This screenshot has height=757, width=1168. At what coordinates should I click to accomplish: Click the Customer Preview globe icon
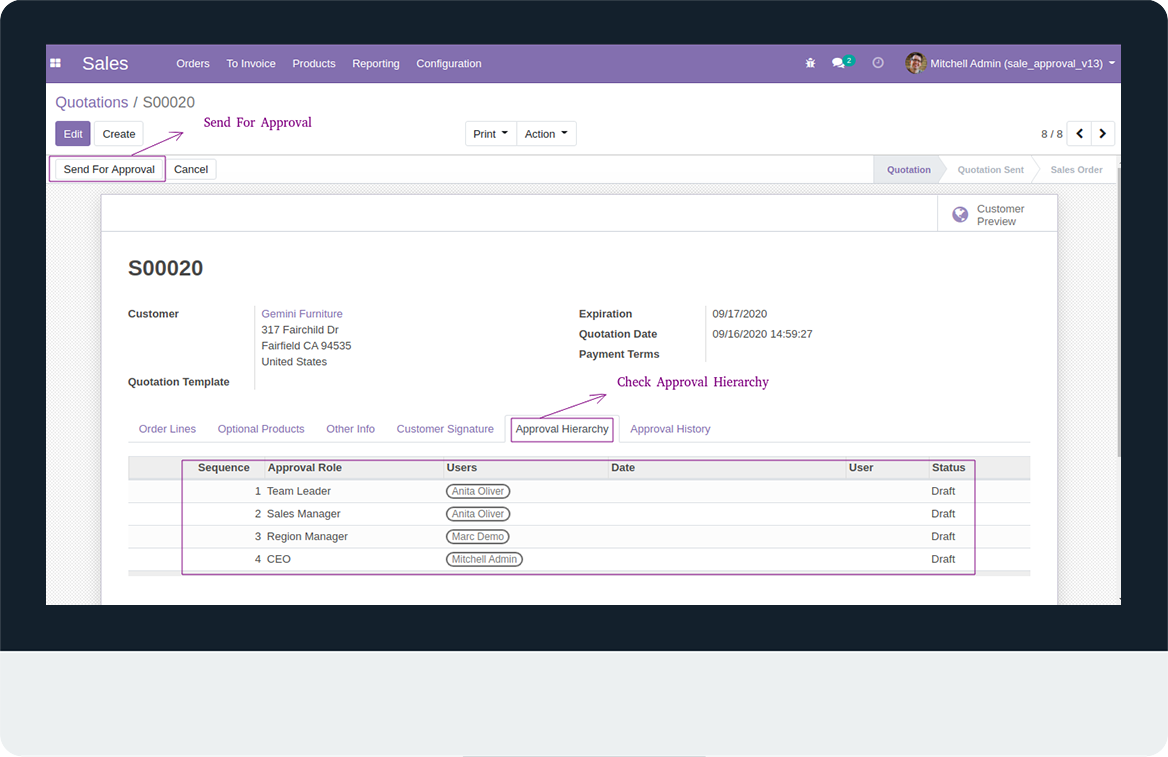tap(960, 215)
